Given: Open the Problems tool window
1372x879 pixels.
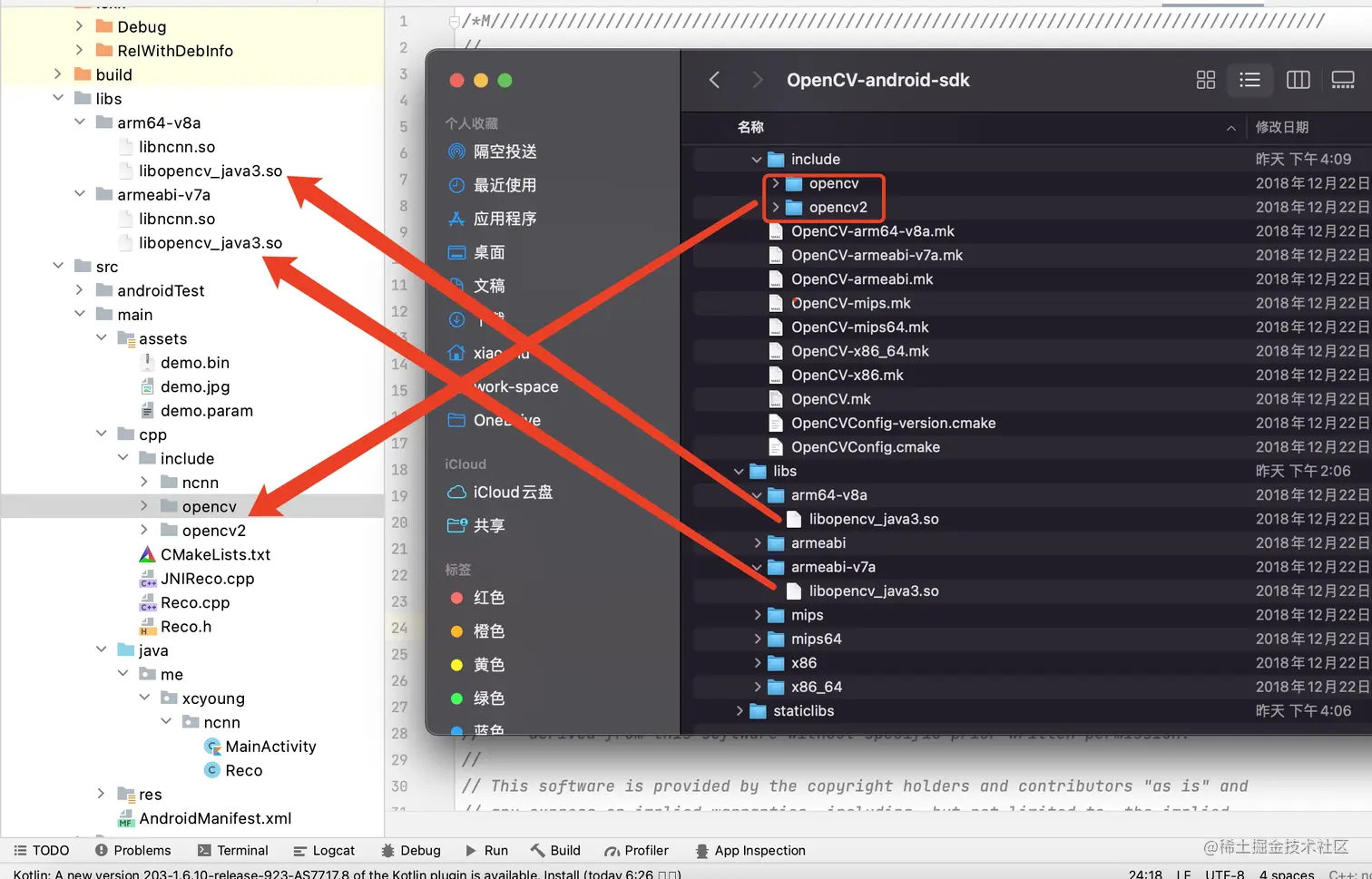Looking at the screenshot, I should pos(132,850).
